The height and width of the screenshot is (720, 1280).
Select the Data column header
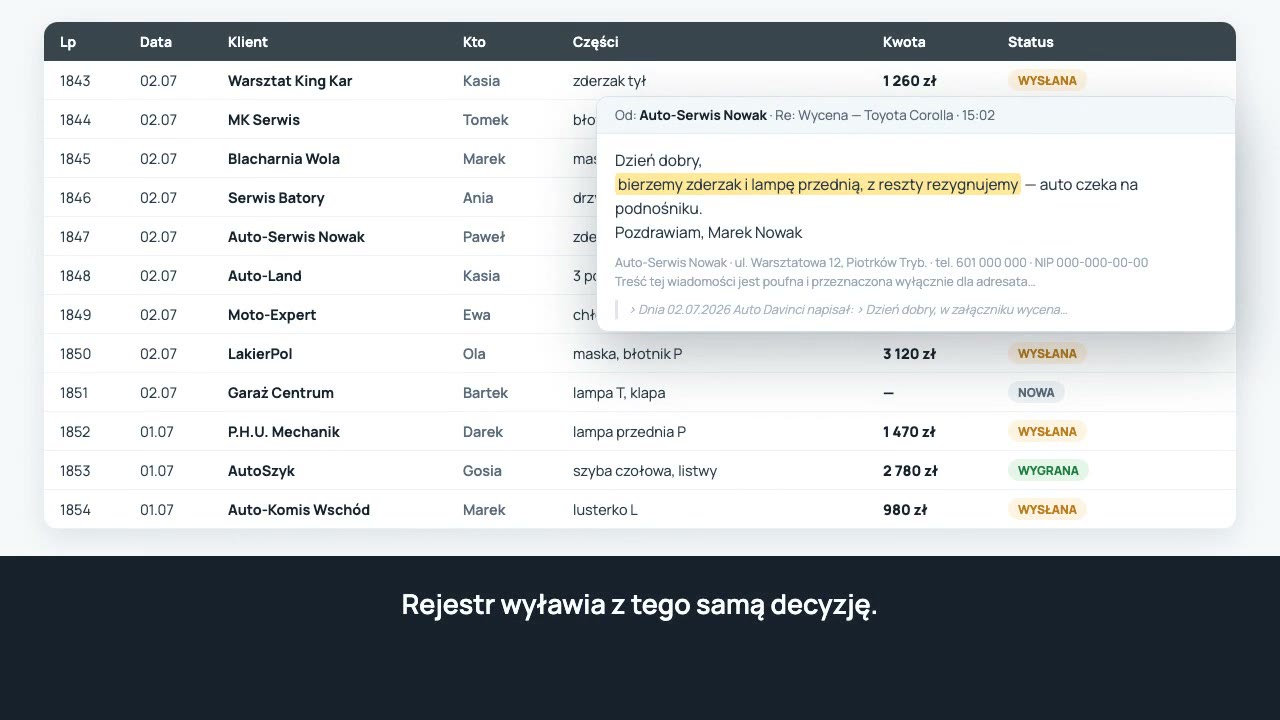(x=156, y=42)
